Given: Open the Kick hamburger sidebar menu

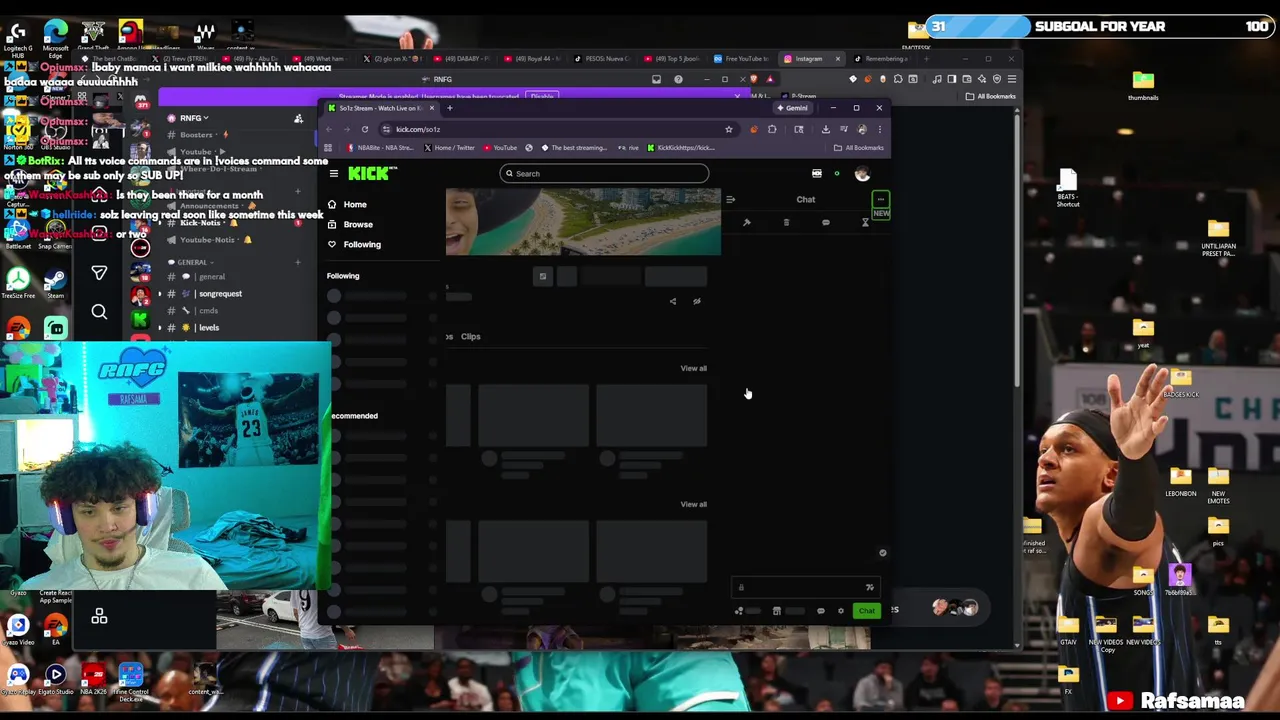Looking at the screenshot, I should pos(334,174).
